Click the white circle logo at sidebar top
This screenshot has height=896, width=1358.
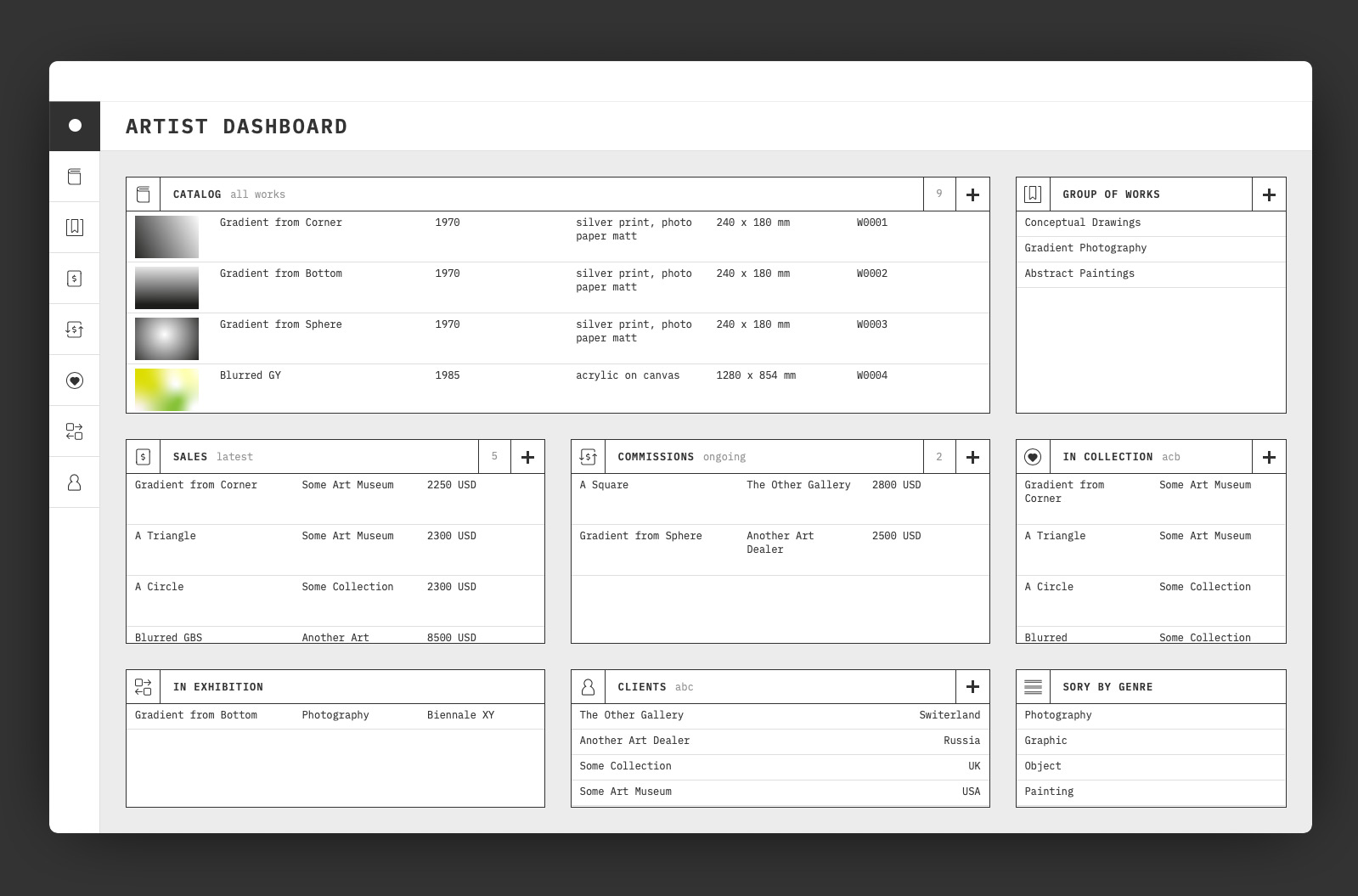point(75,126)
